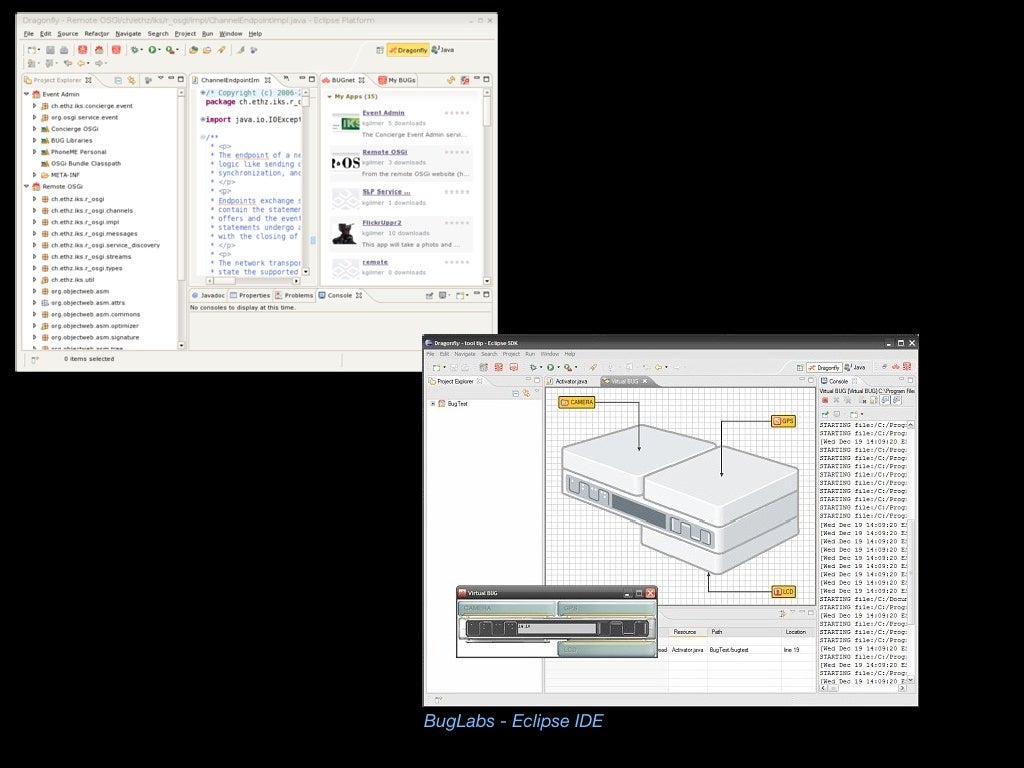Open Refactor menu in Eclipse Platform
Screen dimensions: 1024x768
(x=97, y=33)
